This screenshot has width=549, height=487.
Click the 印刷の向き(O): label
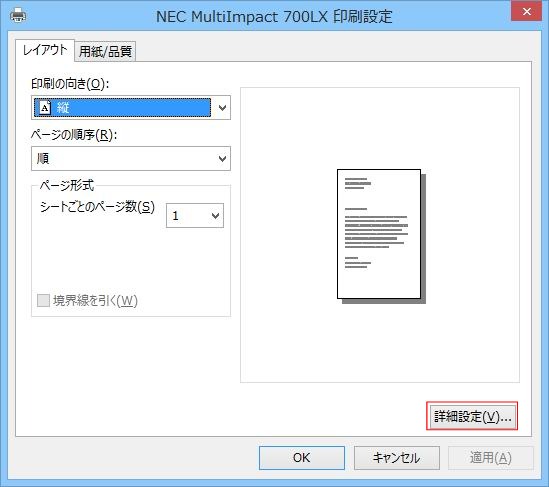click(x=70, y=84)
